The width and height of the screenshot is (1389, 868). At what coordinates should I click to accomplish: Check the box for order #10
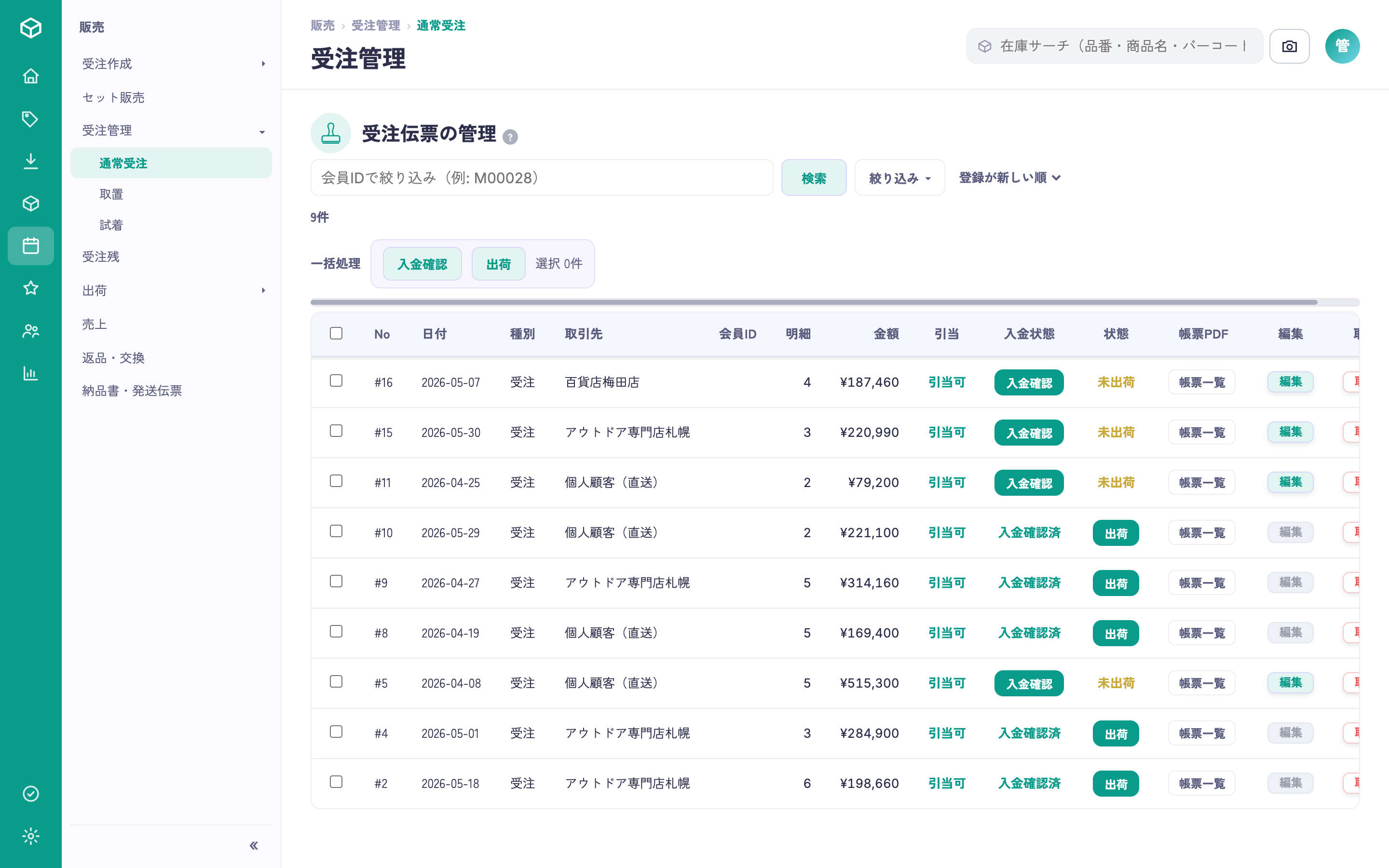336,531
